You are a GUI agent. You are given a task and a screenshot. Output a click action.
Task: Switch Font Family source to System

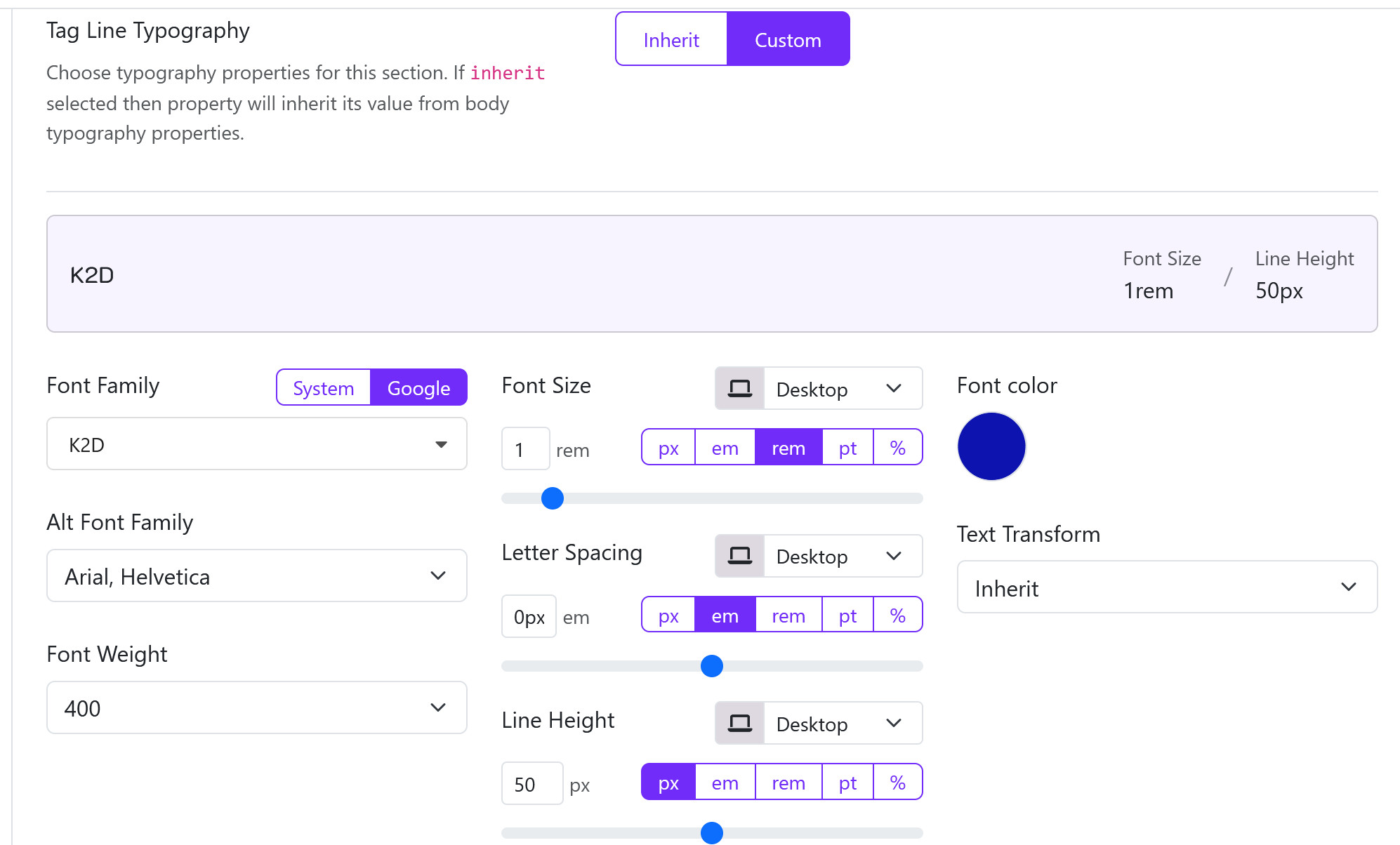[x=323, y=387]
